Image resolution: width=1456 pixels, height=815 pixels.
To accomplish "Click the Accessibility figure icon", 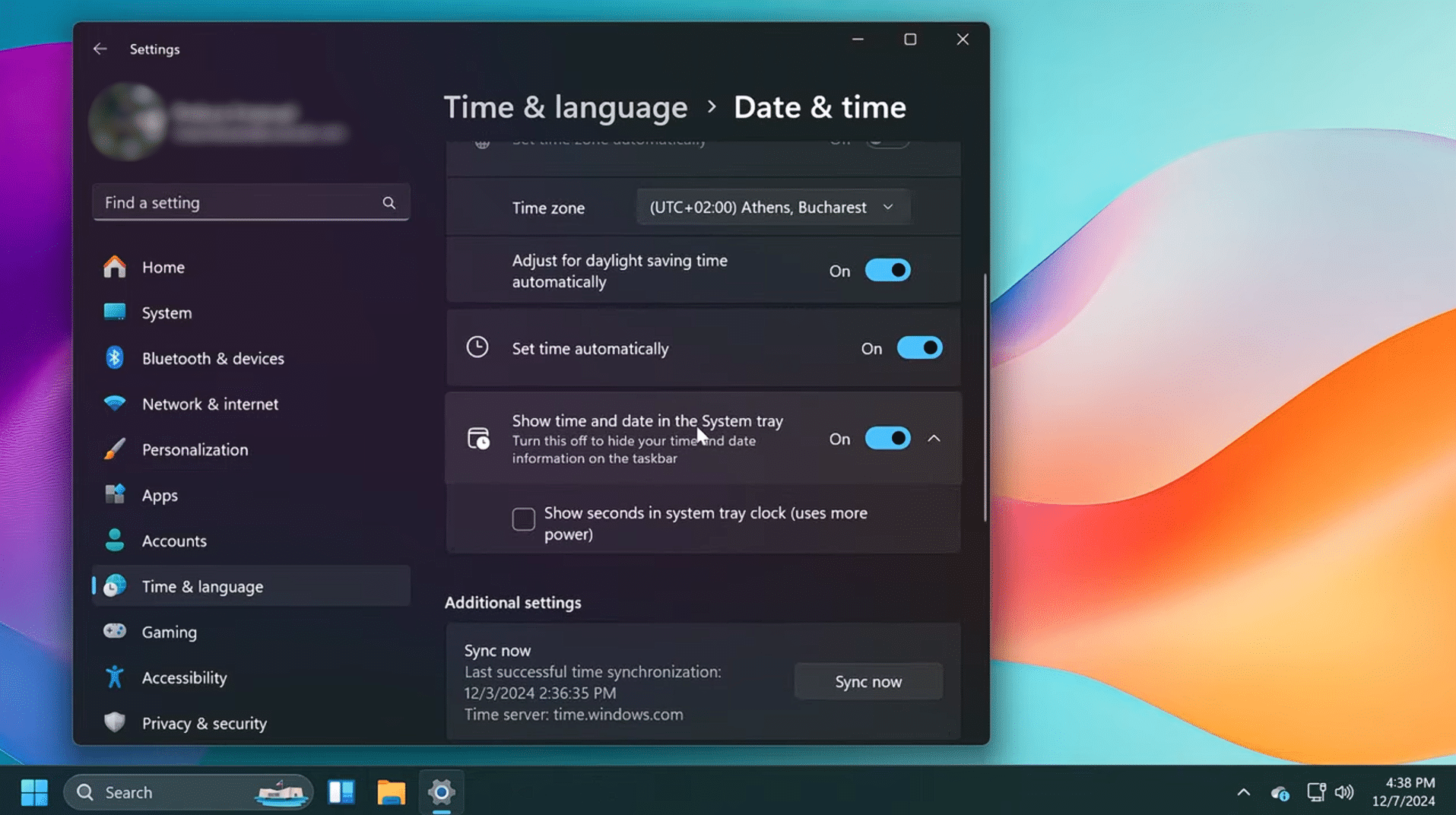I will 115,677.
